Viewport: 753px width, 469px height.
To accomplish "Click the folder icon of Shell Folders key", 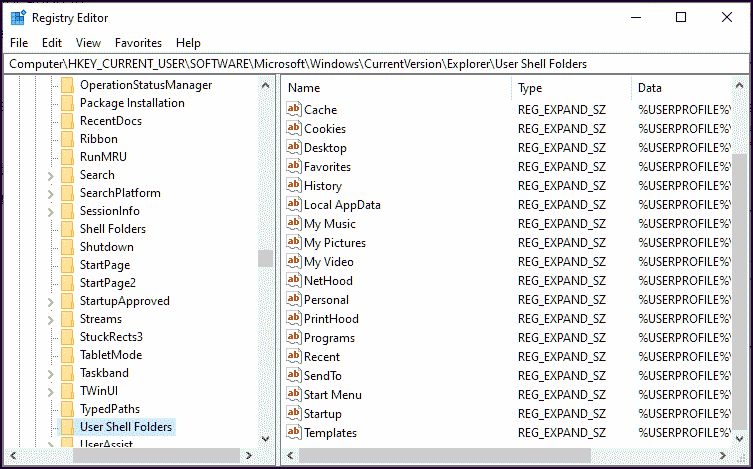I will [67, 229].
